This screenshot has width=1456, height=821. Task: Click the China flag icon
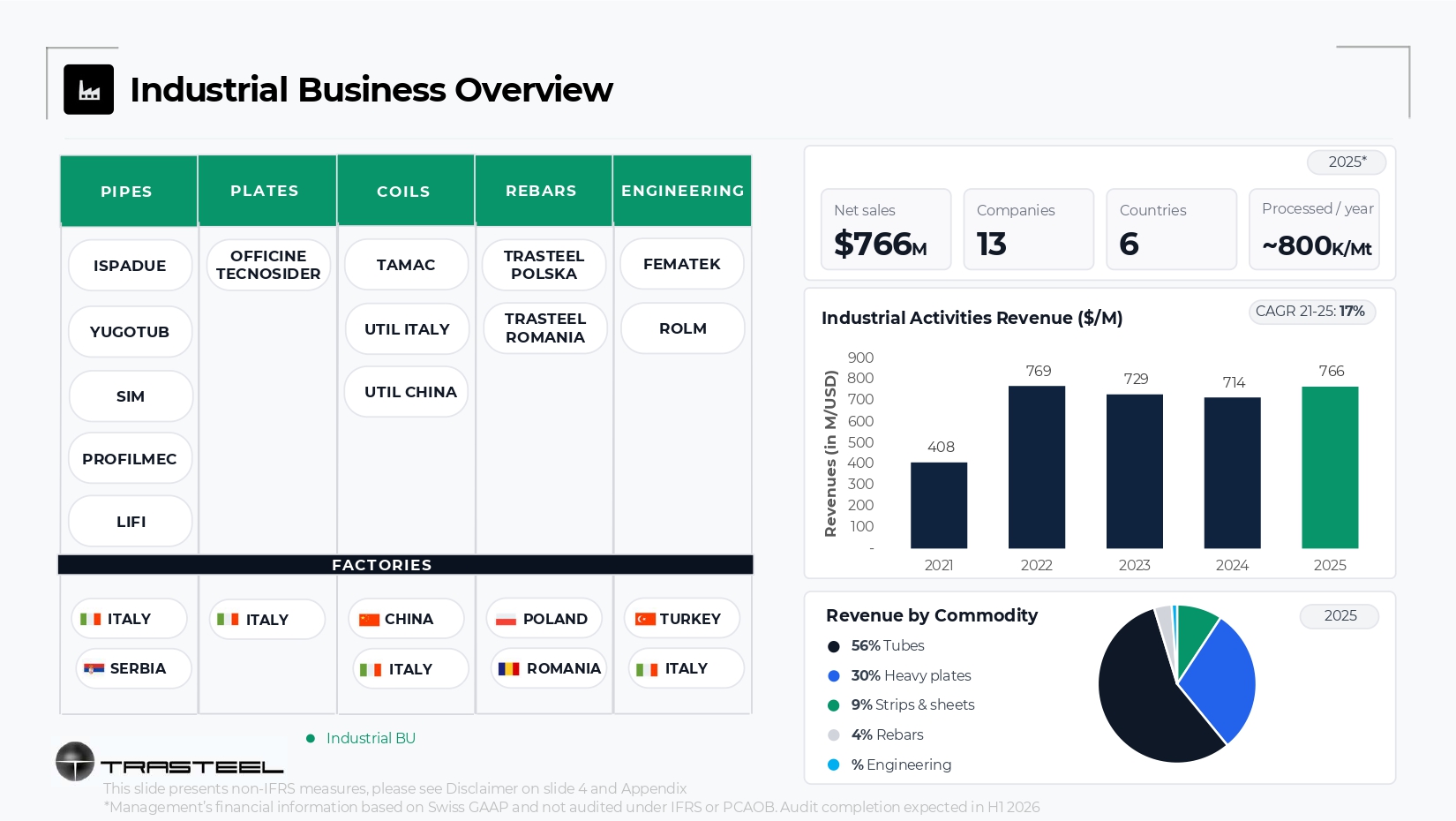(x=369, y=620)
